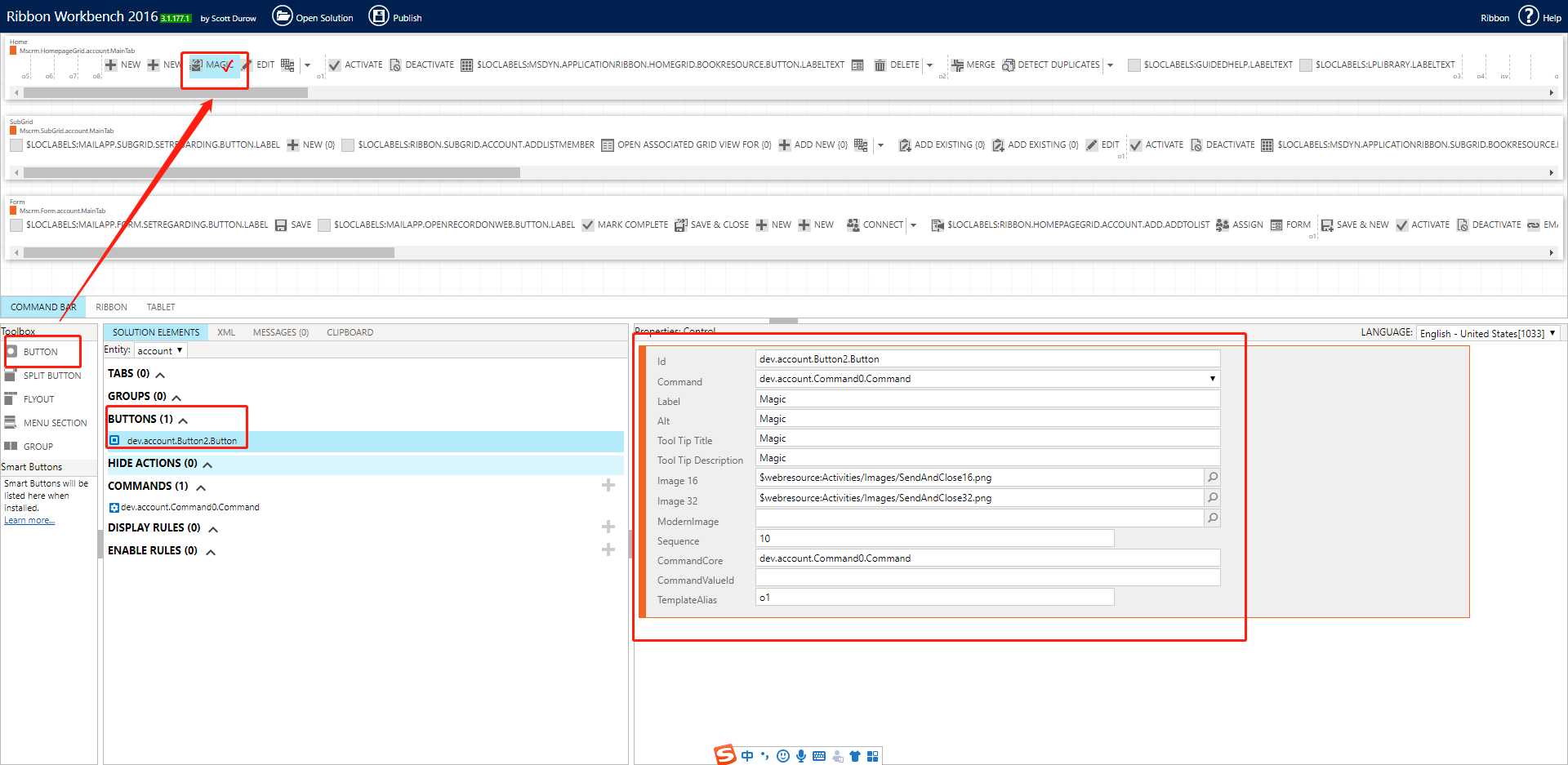Open the Entity dropdown showing account
1568x765 pixels.
point(161,351)
